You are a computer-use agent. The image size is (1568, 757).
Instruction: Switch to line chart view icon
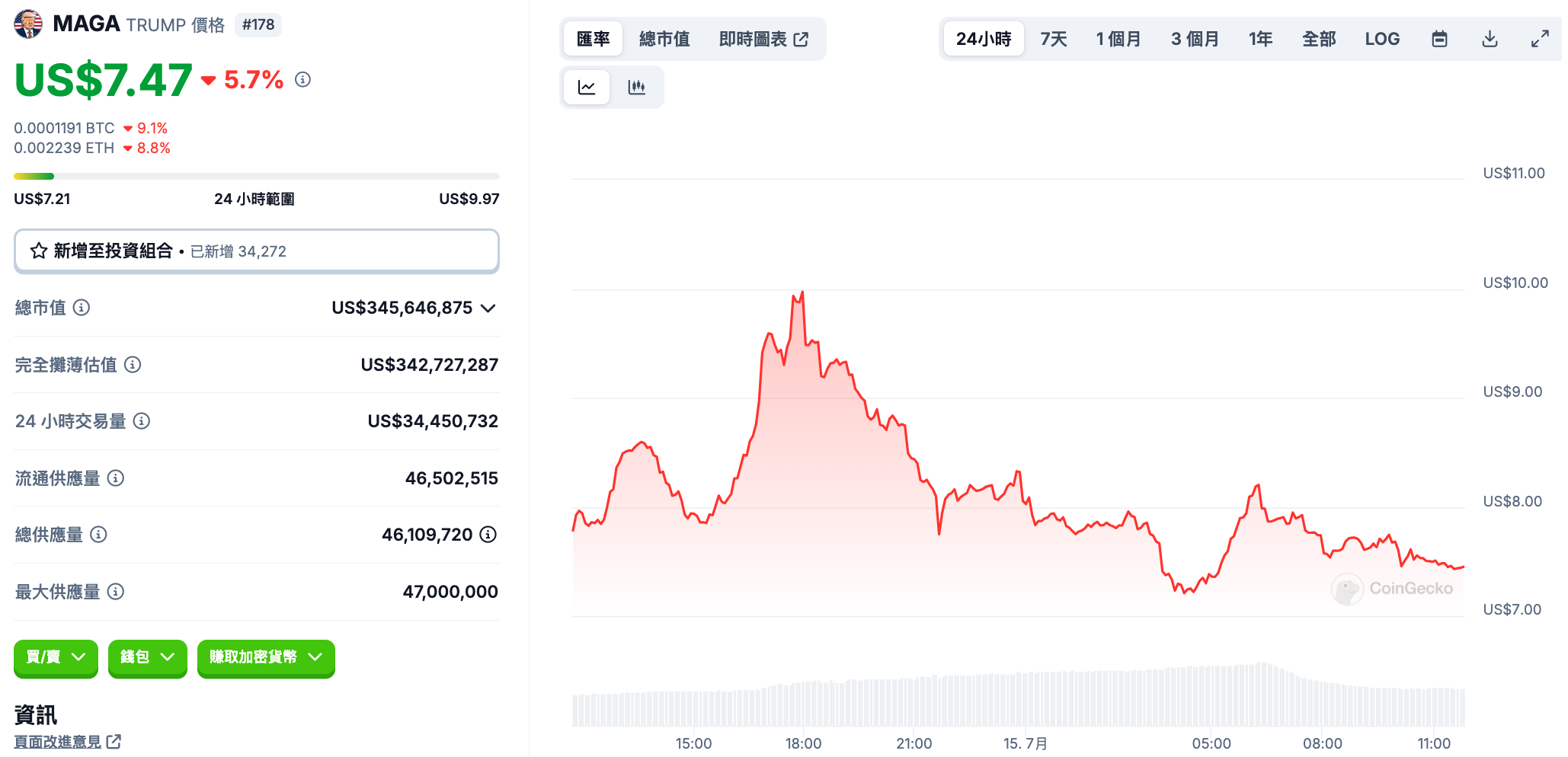tap(587, 88)
